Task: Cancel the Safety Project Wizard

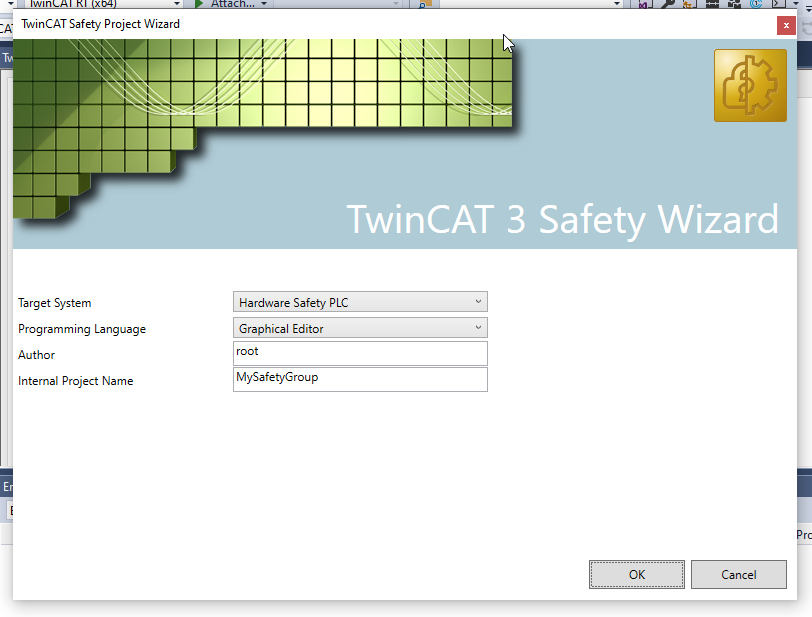Action: [x=738, y=575]
